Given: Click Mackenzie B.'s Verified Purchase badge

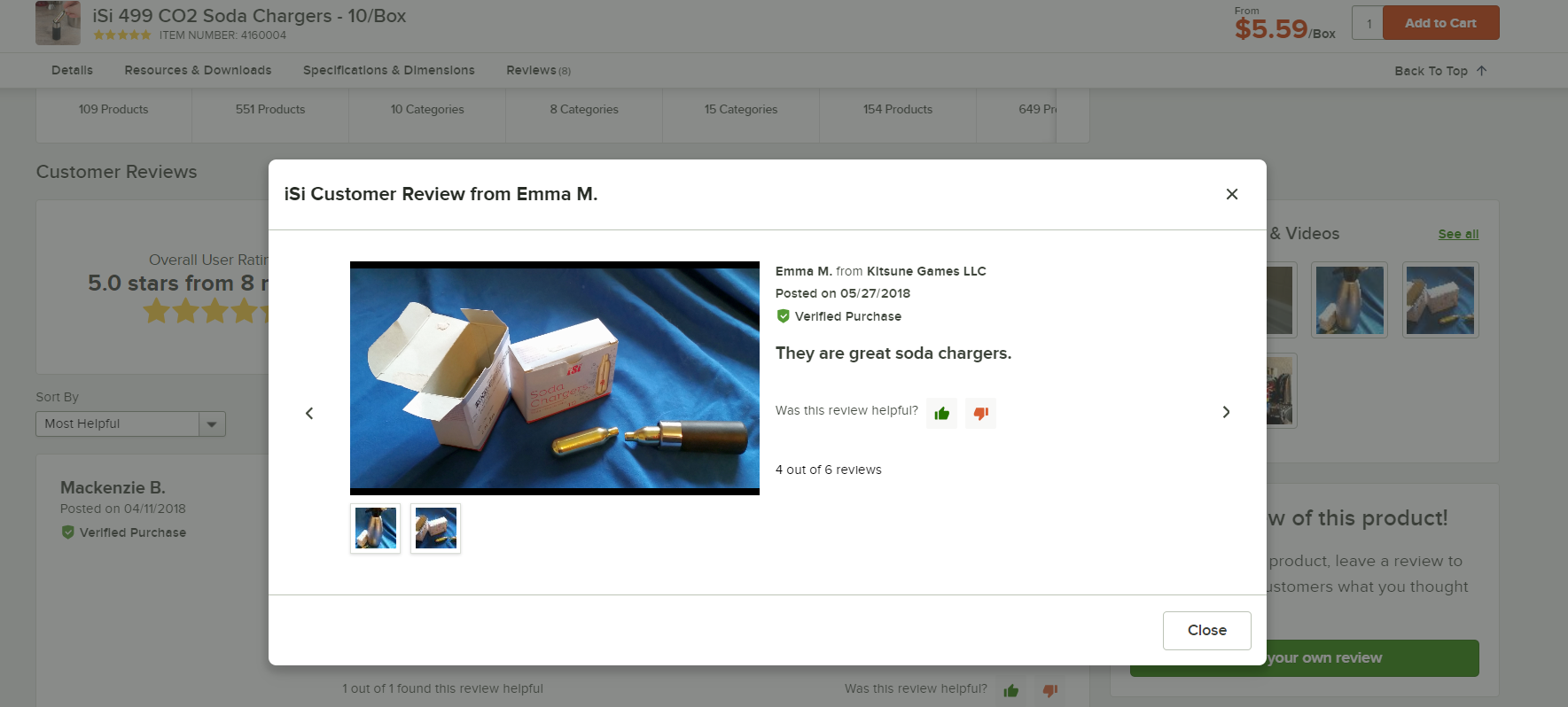Looking at the screenshot, I should pos(123,532).
